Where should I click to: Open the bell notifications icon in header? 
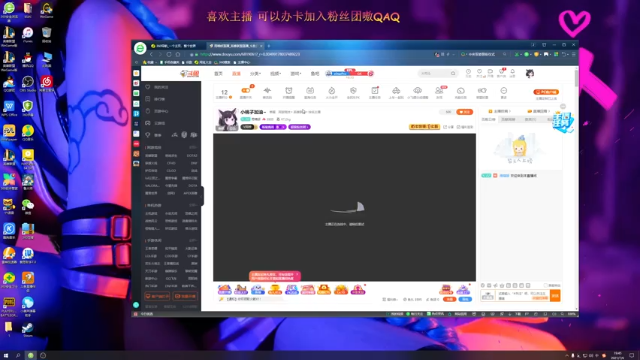(513, 72)
